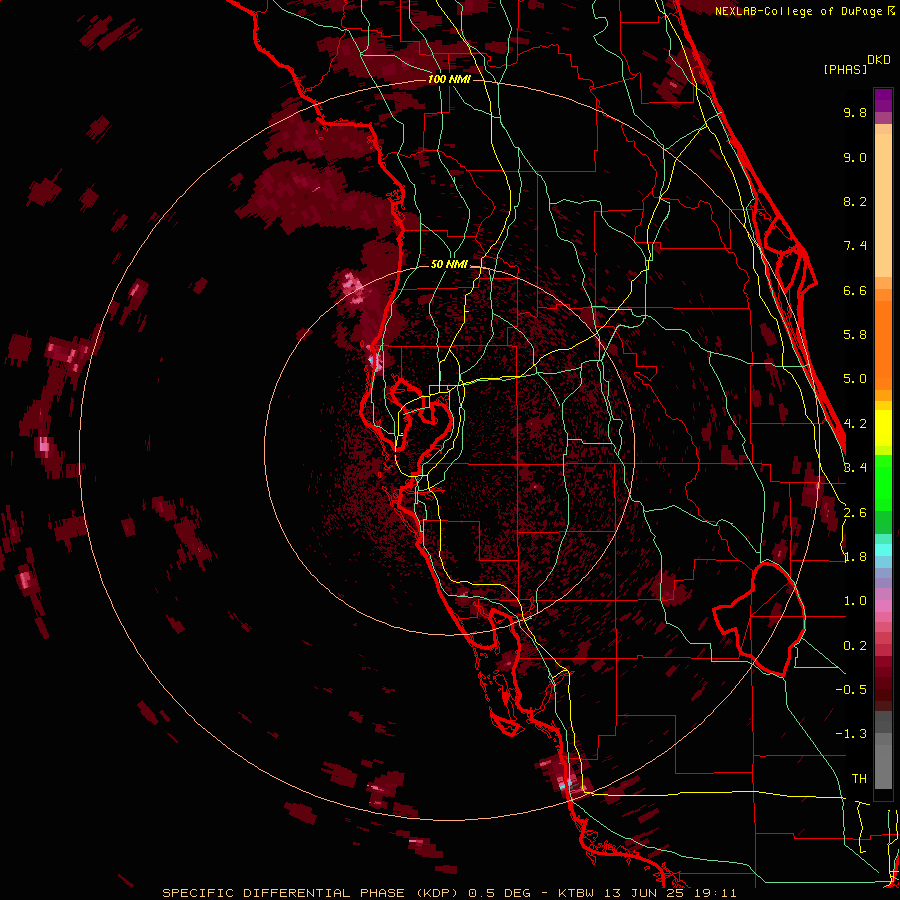Image resolution: width=900 pixels, height=900 pixels.
Task: Click the -0.5 value on color scale
Action: [851, 690]
